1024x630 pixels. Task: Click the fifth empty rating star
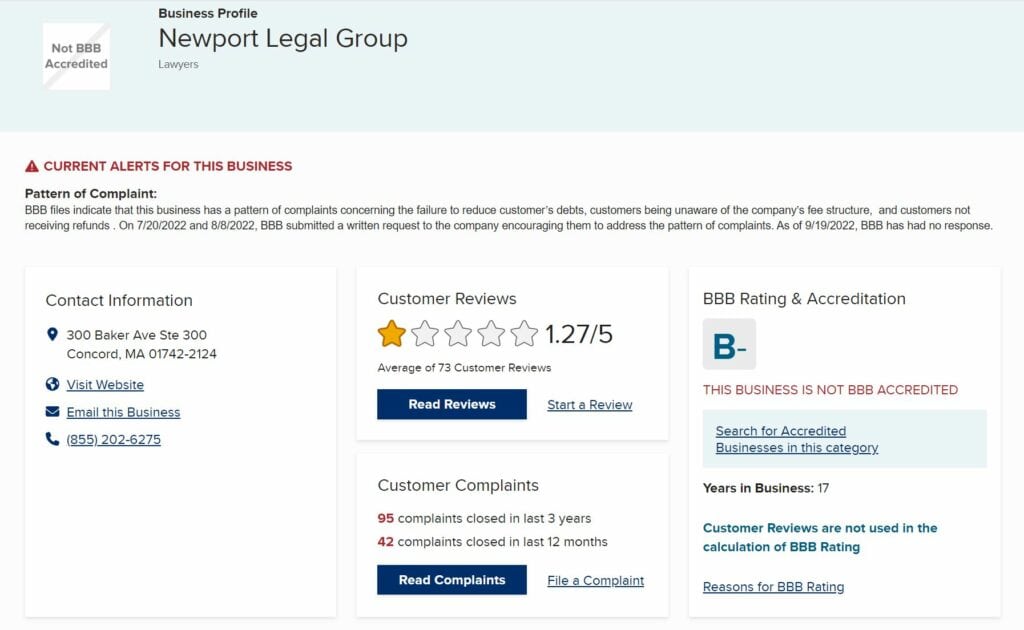(x=524, y=334)
